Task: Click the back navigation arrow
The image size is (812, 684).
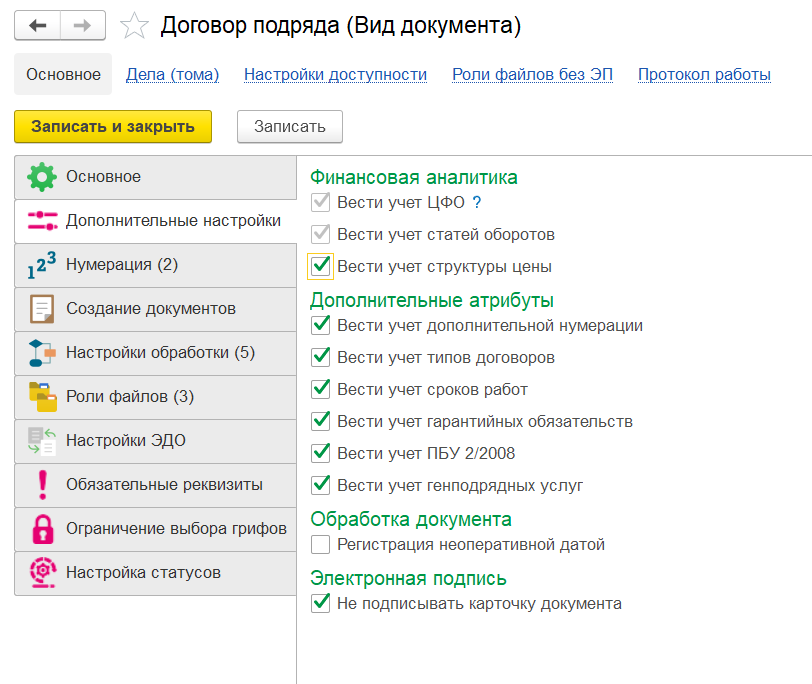Action: pos(38,25)
